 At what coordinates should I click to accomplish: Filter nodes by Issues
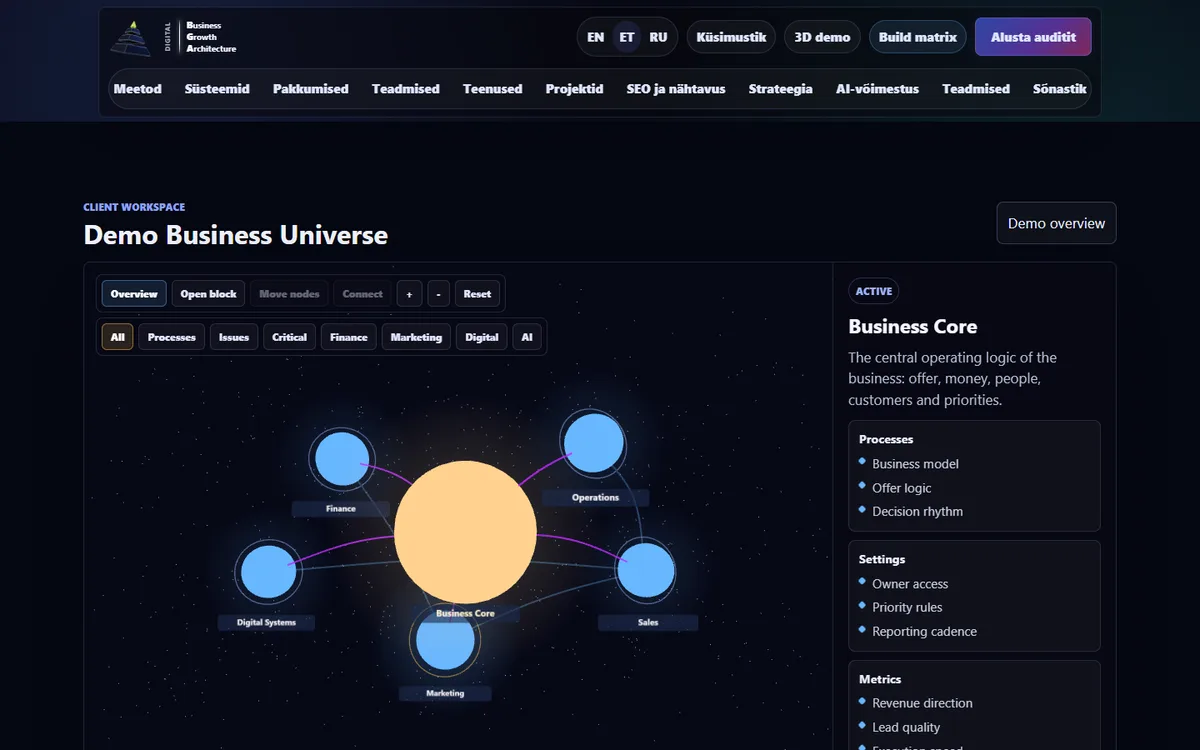point(234,337)
